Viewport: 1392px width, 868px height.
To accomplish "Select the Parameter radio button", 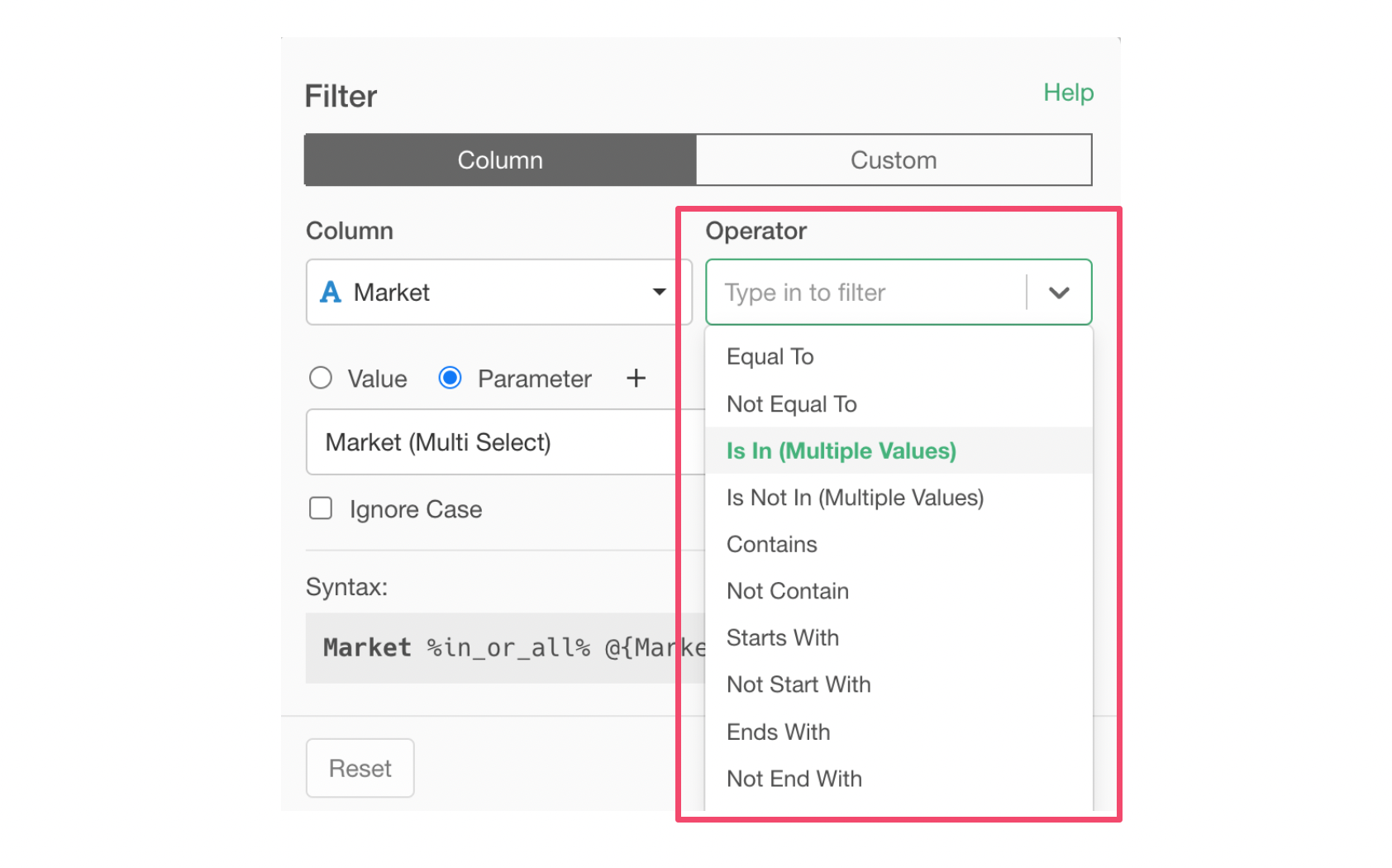I will point(450,379).
